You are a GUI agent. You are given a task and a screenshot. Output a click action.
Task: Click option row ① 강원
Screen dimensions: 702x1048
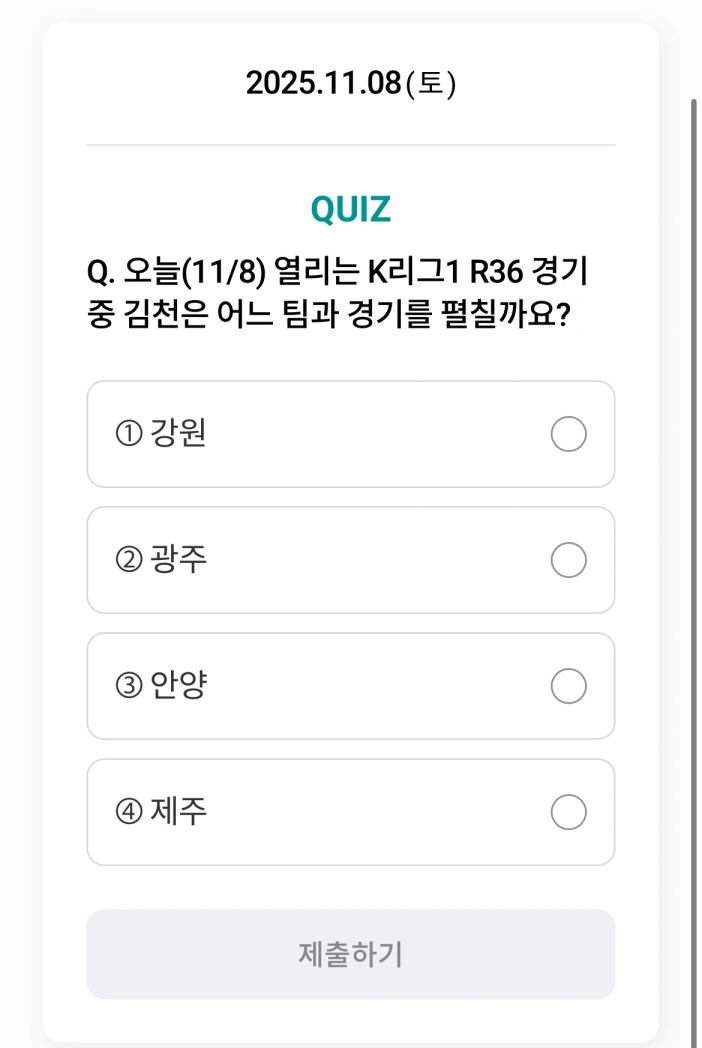pos(350,434)
